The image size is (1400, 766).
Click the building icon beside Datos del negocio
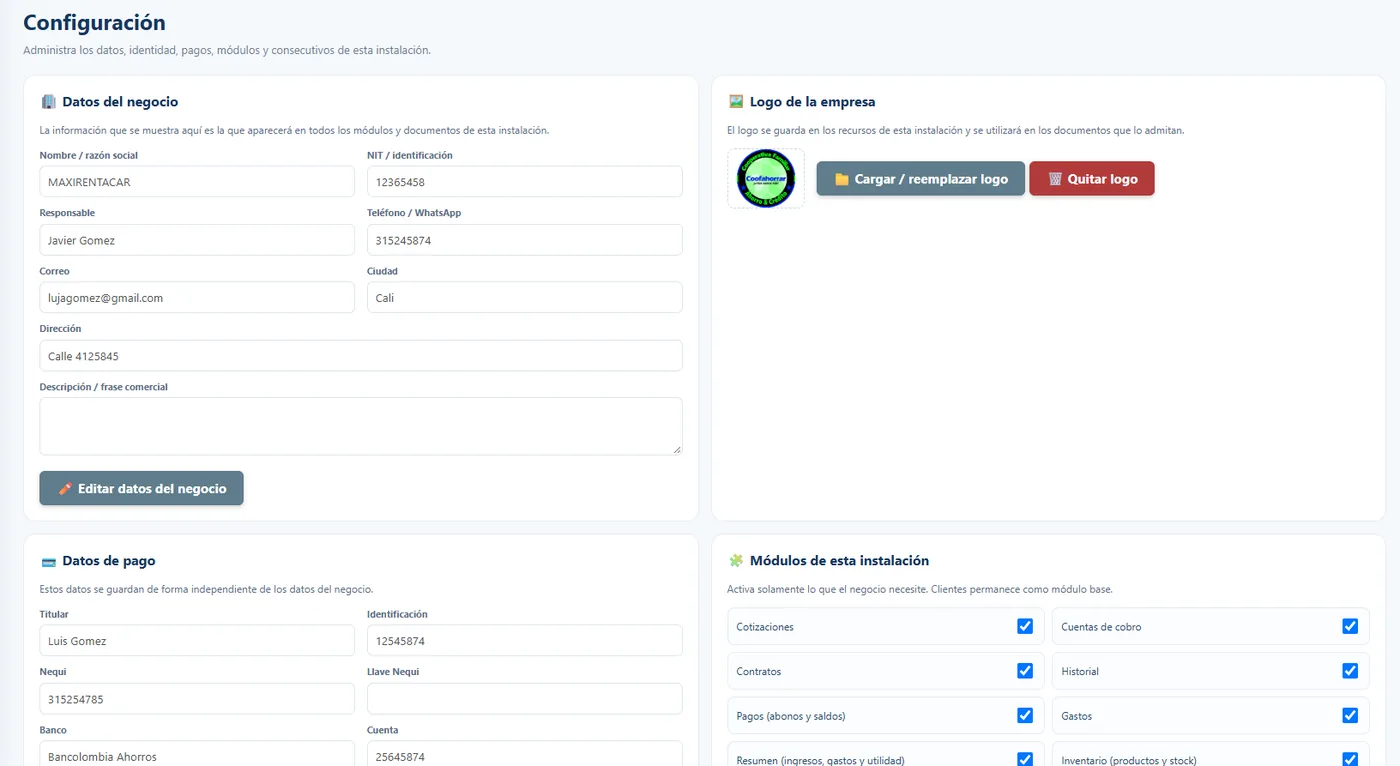point(48,102)
